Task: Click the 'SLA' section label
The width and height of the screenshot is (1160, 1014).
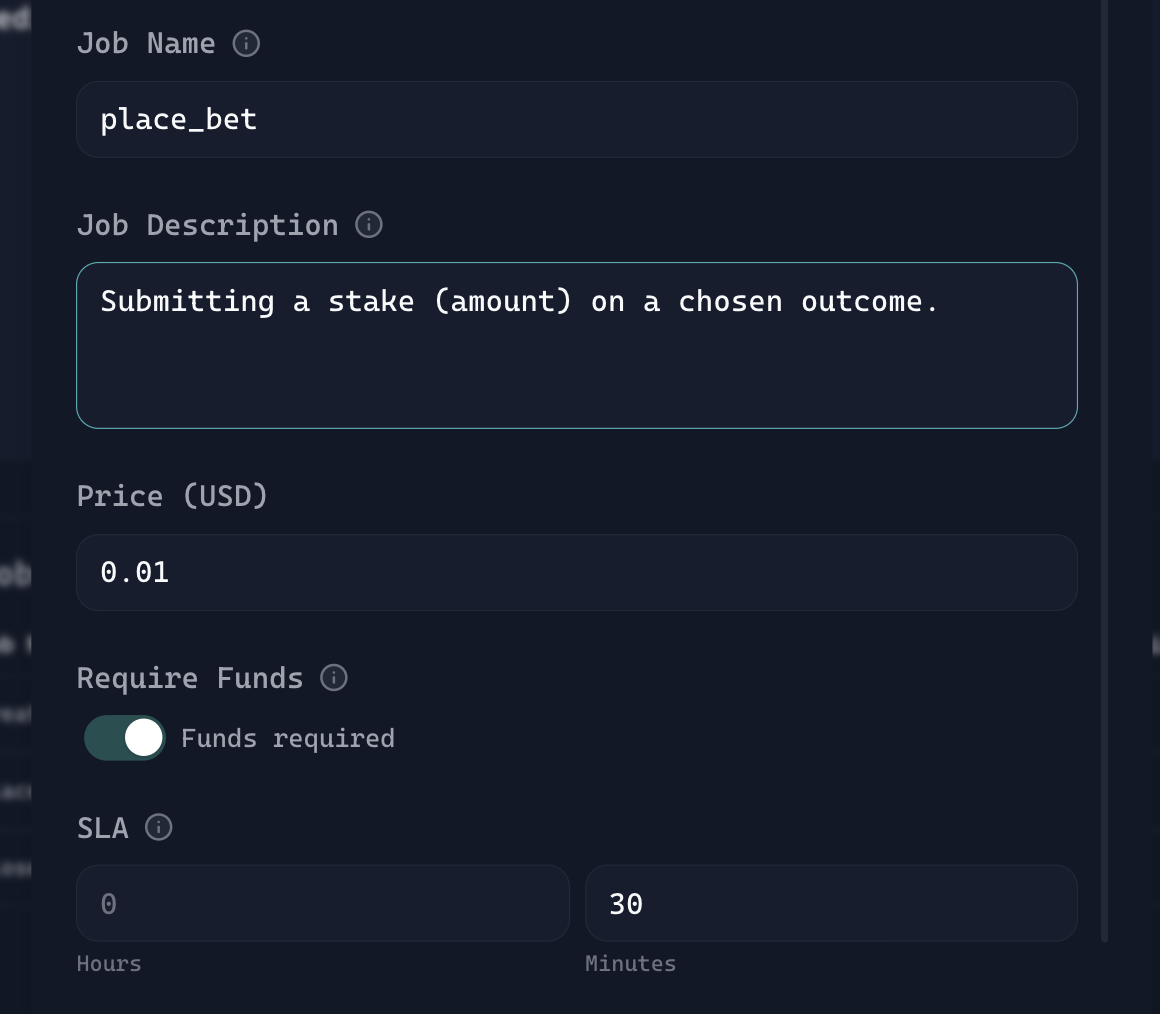Action: tap(103, 828)
